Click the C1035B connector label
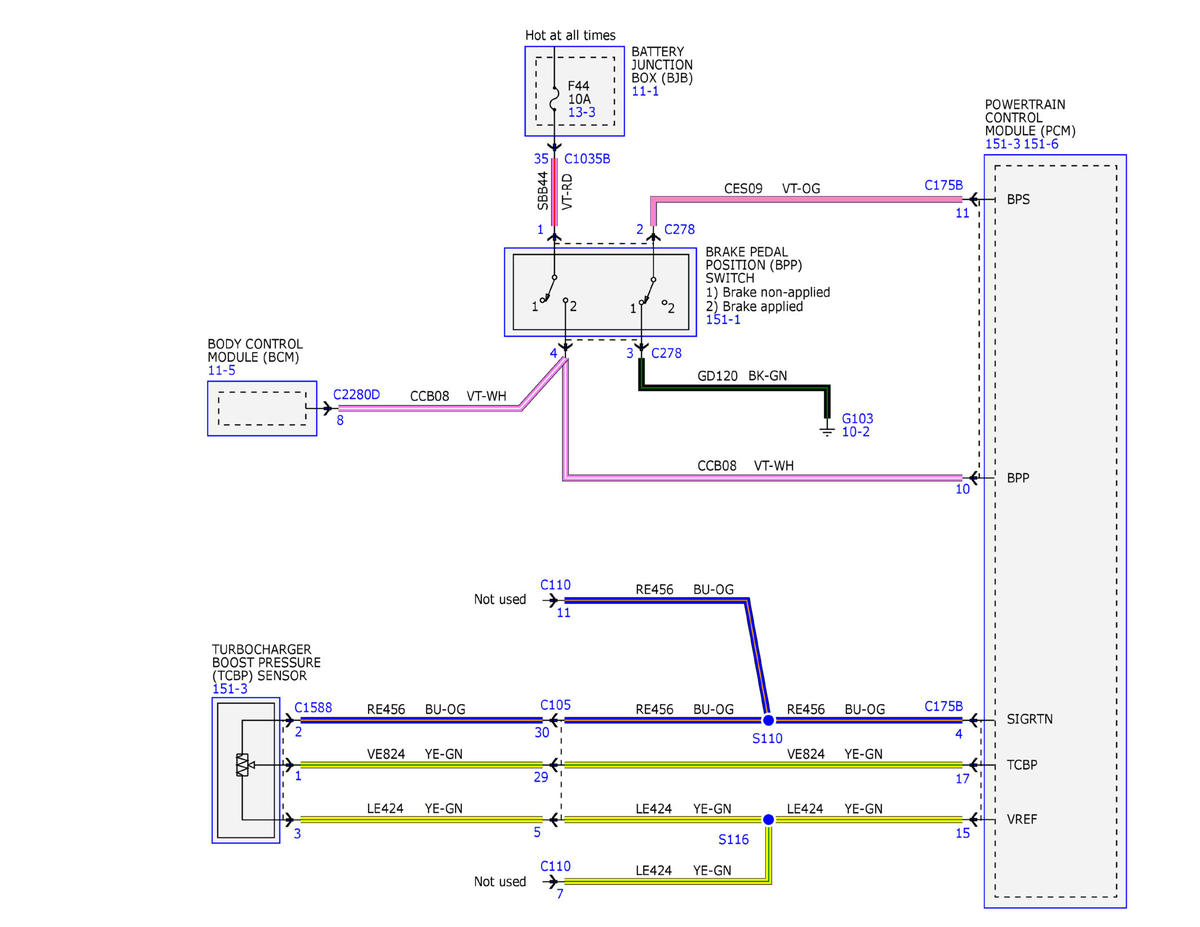1200x927 pixels. coord(587,158)
